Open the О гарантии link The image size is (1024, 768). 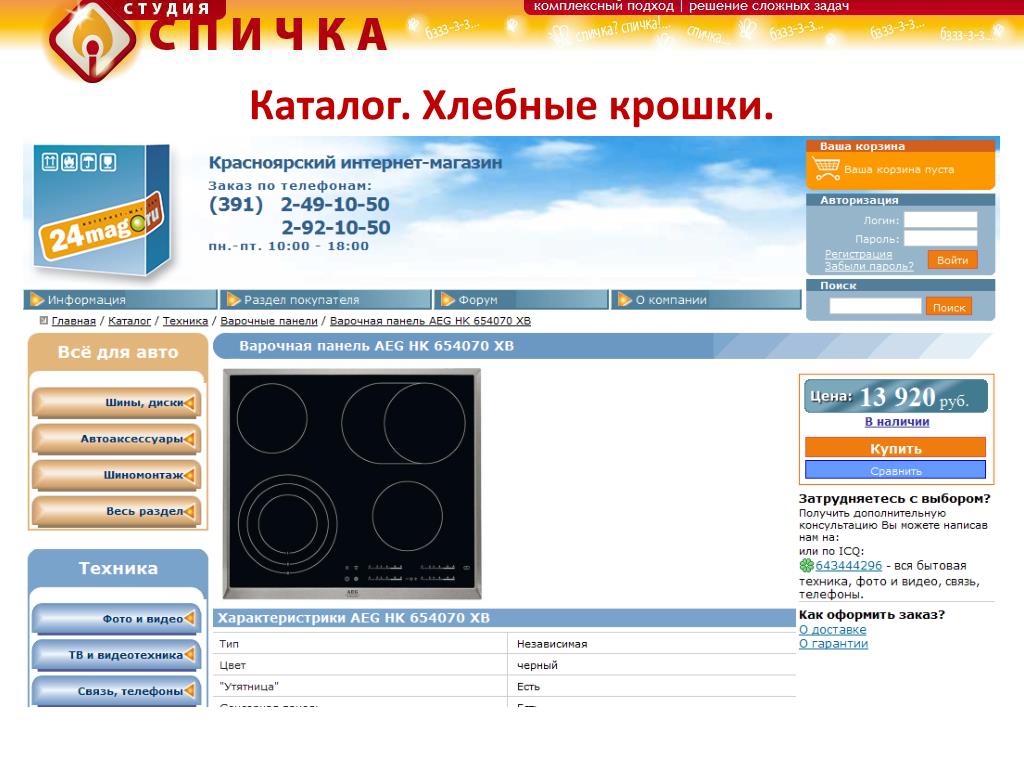(x=833, y=643)
